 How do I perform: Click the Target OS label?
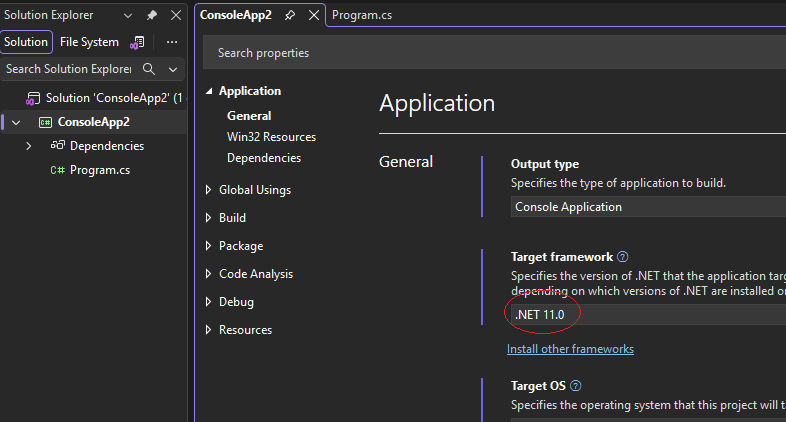[x=538, y=386]
